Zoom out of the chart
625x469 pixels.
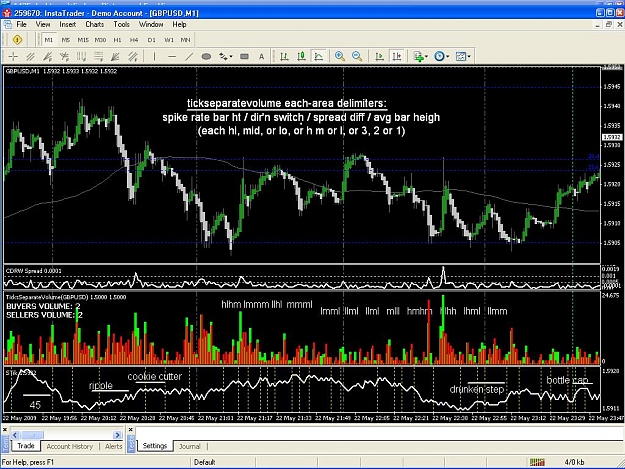coord(357,57)
